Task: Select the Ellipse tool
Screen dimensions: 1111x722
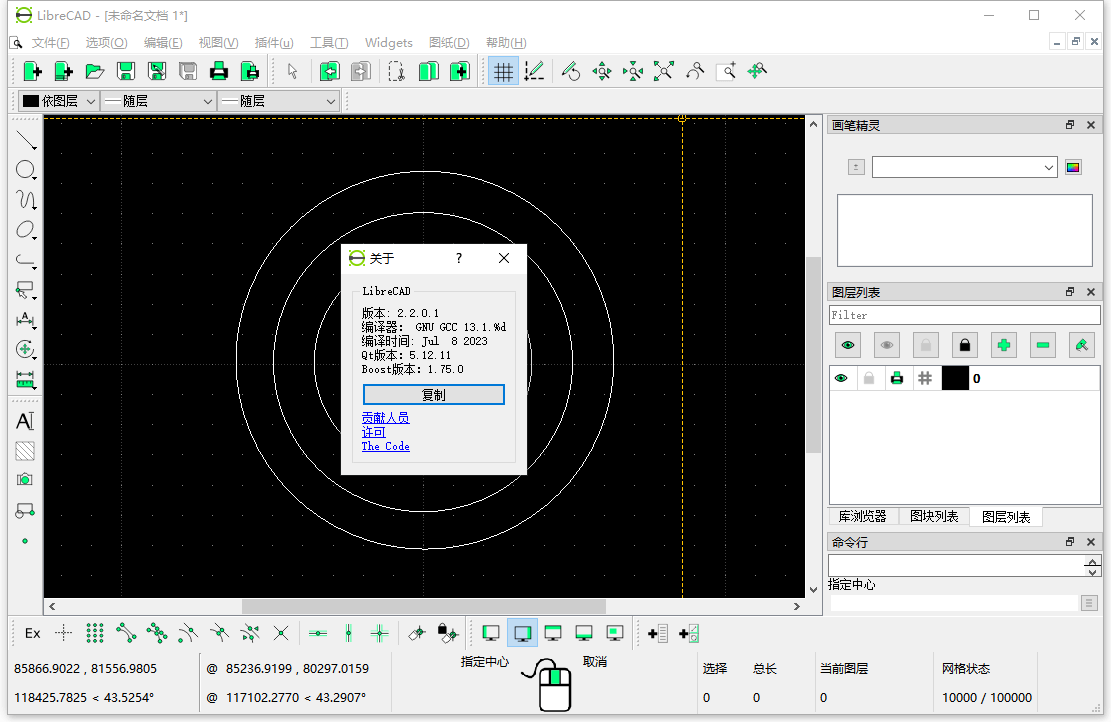Action: [x=26, y=230]
